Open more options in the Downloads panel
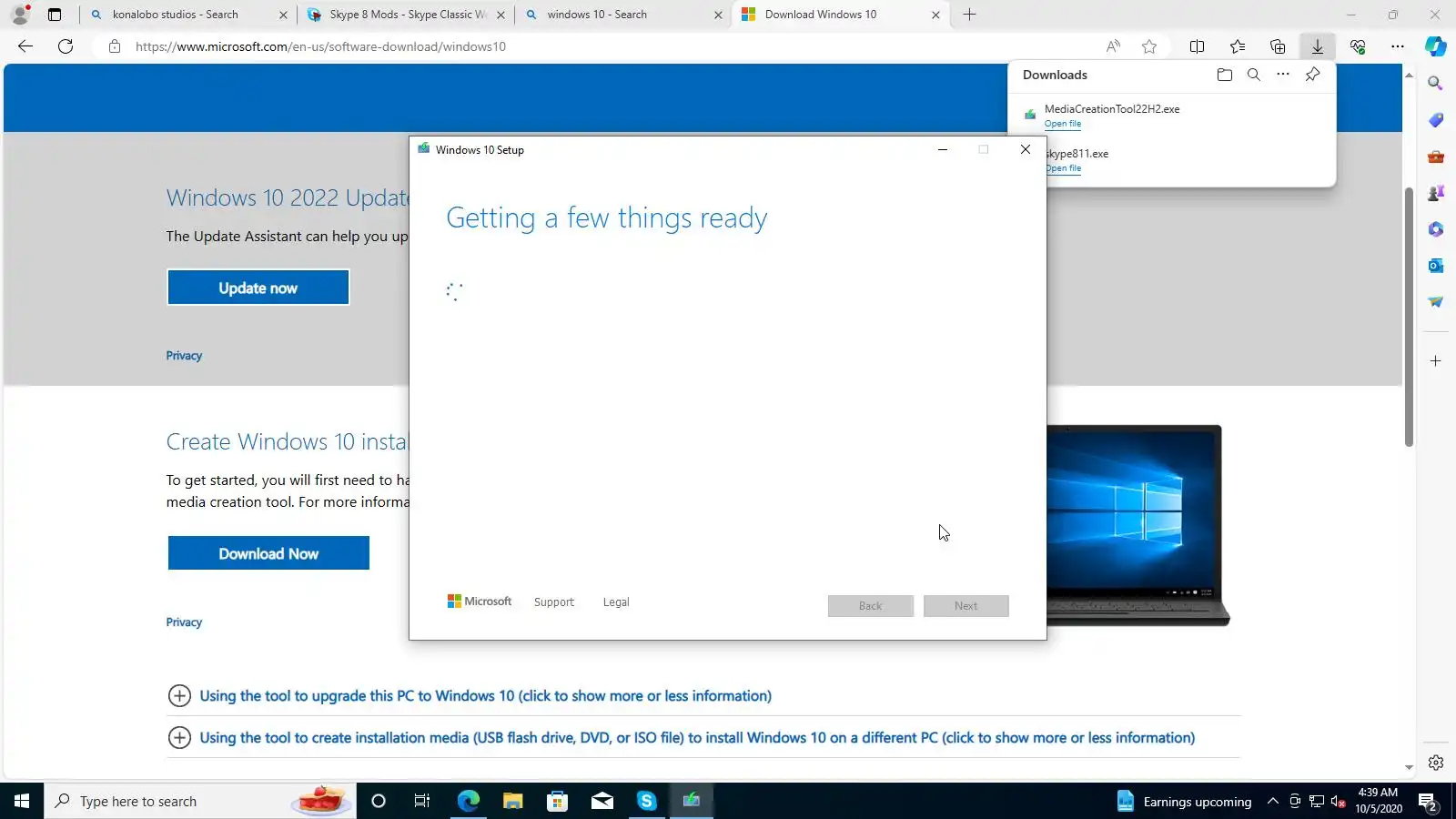The height and width of the screenshot is (819, 1456). [x=1283, y=75]
